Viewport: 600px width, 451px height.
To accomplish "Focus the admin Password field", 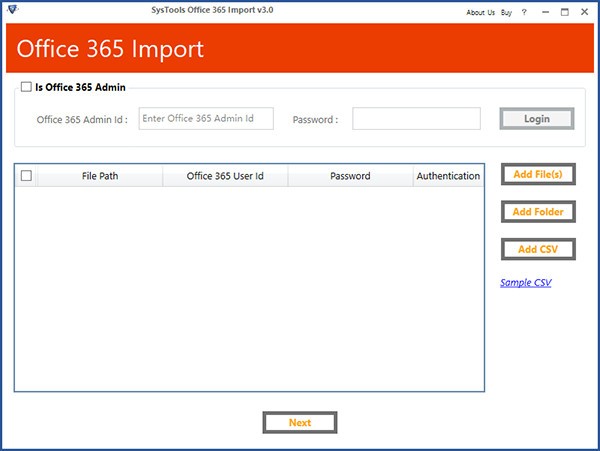I will [416, 119].
